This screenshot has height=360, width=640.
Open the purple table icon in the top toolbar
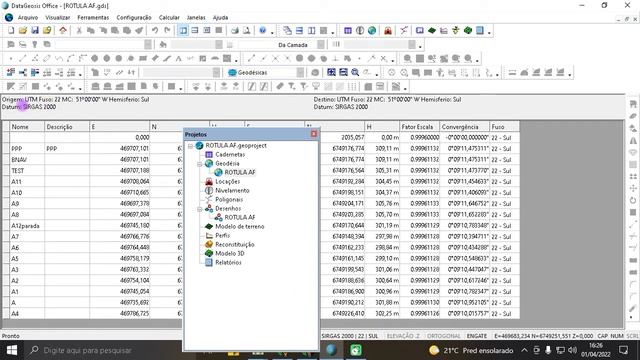coord(348,31)
